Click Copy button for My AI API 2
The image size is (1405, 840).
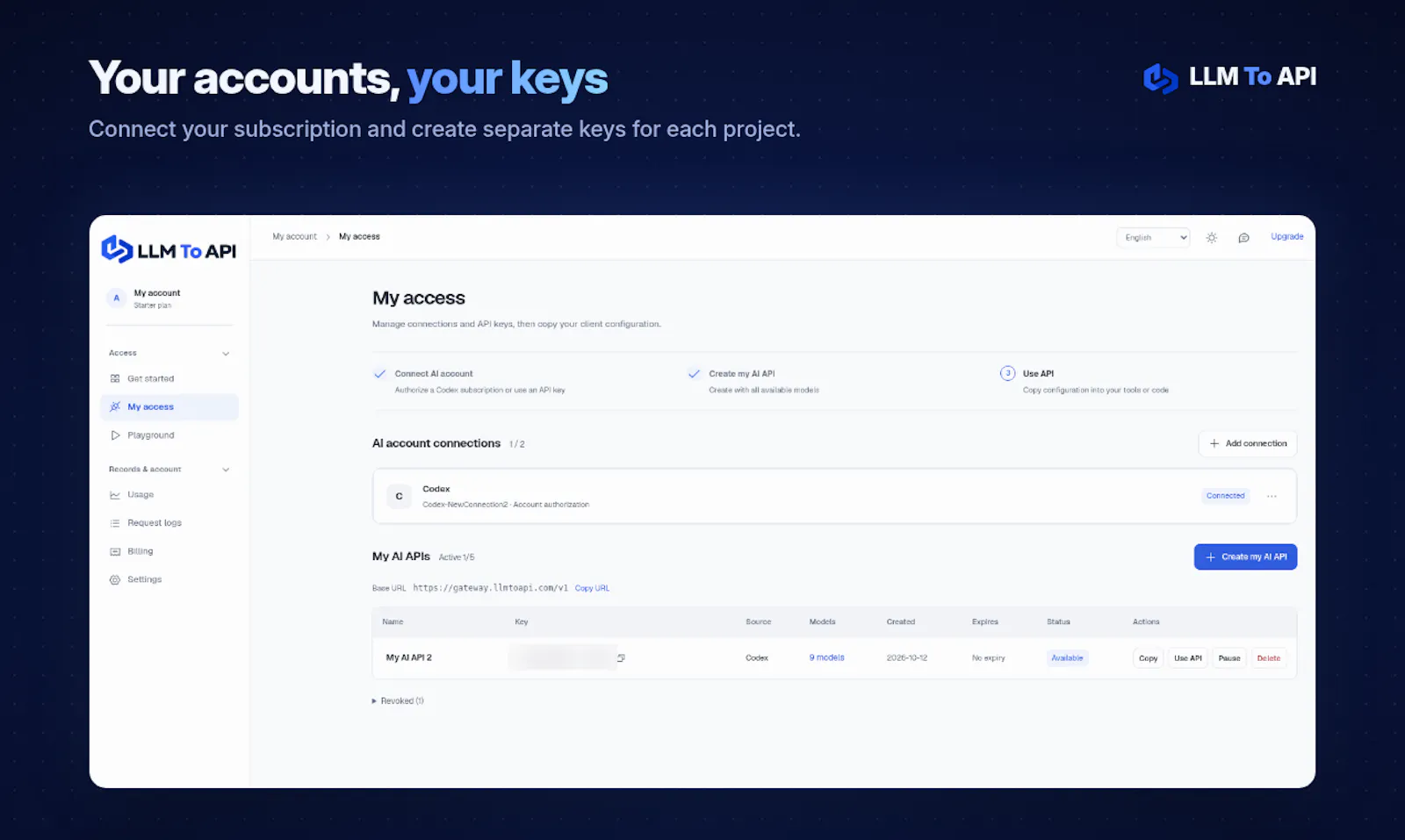(1148, 657)
